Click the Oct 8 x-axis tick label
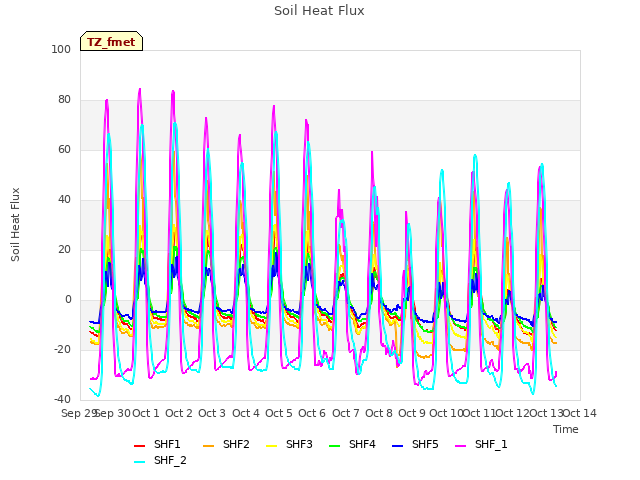This screenshot has width=640, height=480. pyautogui.click(x=379, y=413)
